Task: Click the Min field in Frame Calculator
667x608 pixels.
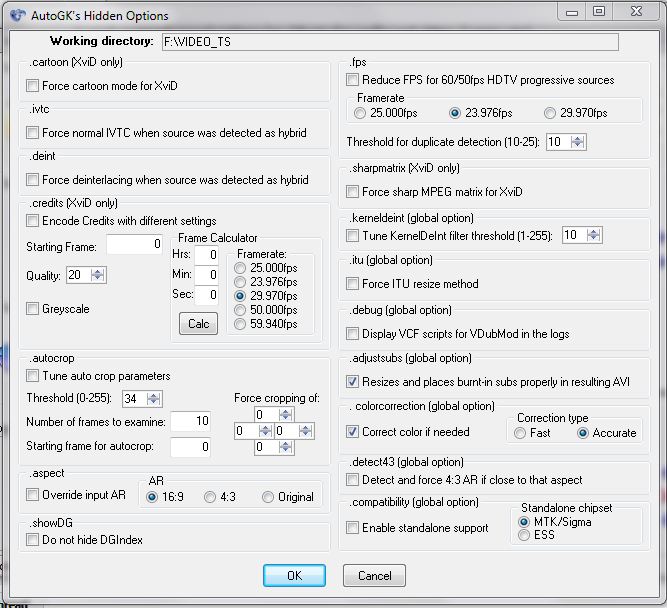Action: [207, 275]
